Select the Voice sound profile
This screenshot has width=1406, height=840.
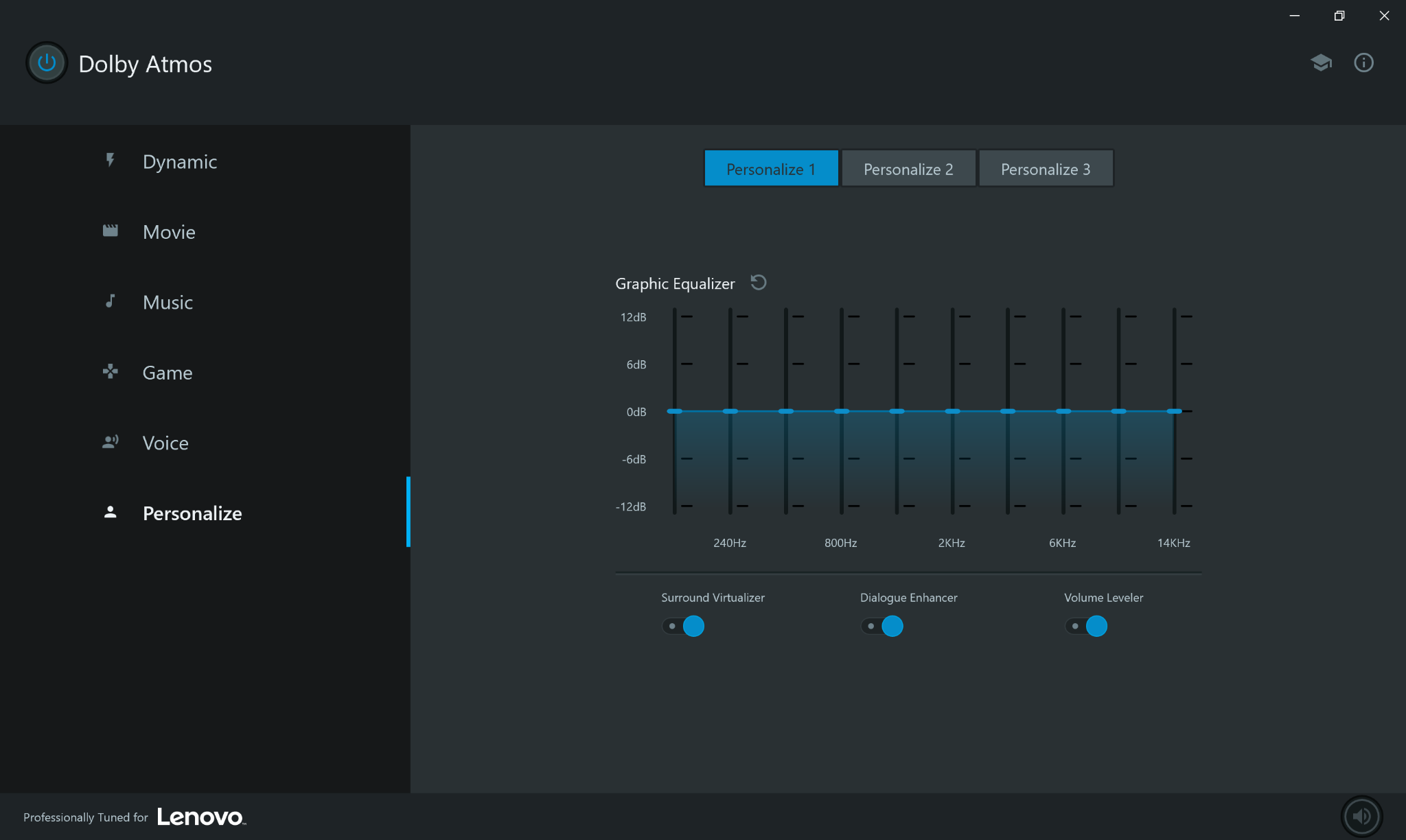[x=165, y=443]
